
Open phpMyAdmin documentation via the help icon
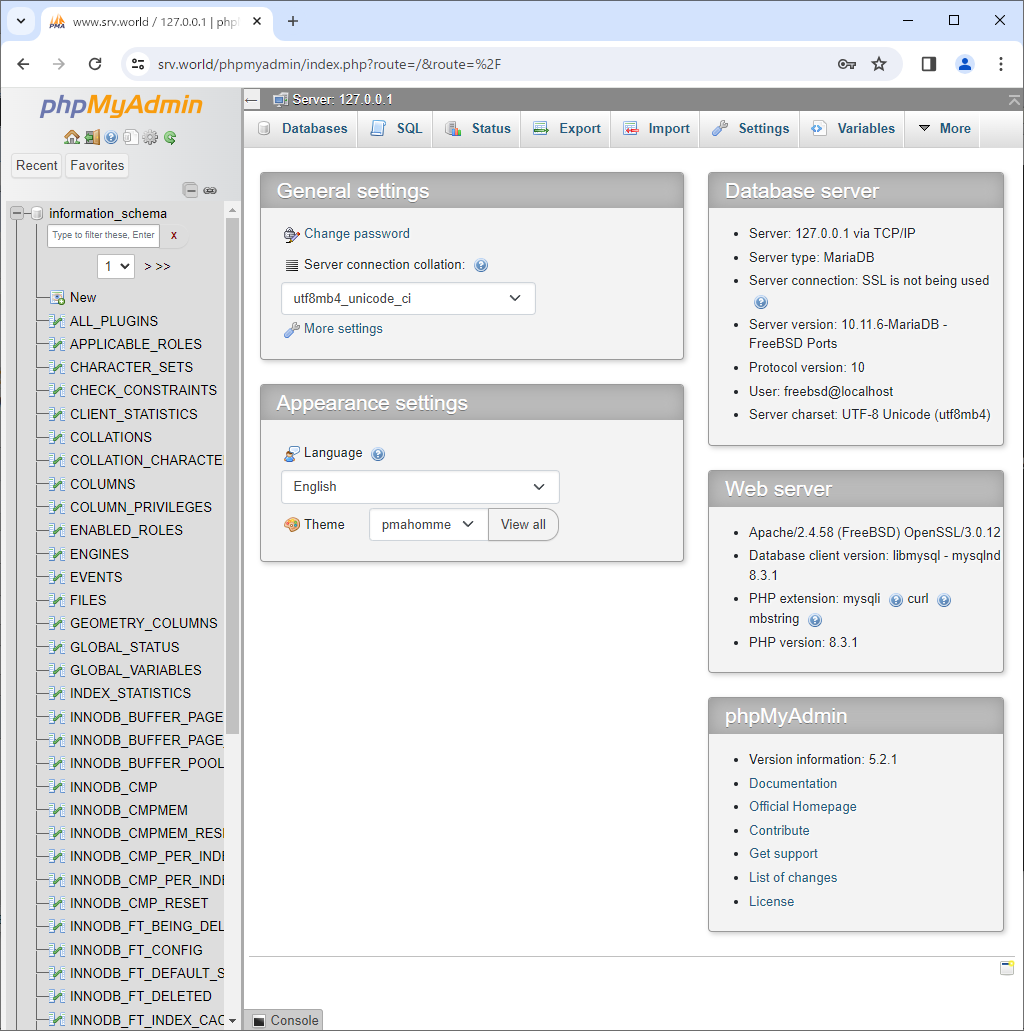tap(110, 137)
